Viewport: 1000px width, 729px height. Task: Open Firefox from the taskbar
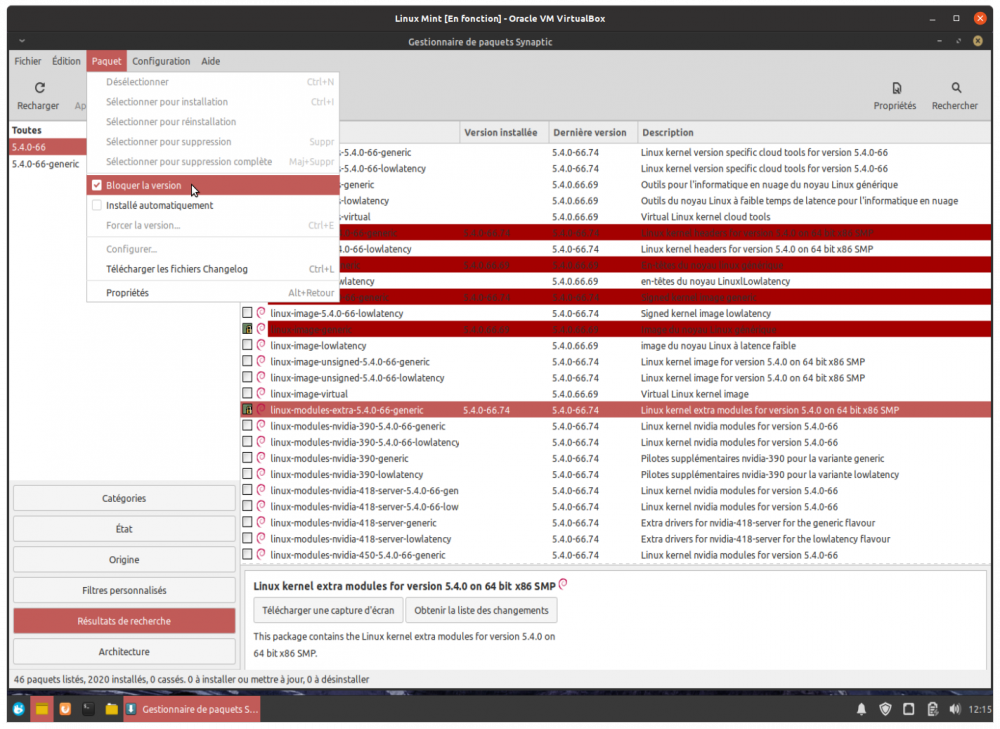pos(64,709)
